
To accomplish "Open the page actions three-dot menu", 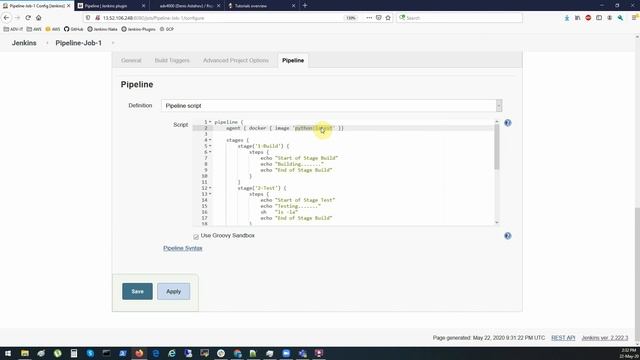I will point(369,18).
